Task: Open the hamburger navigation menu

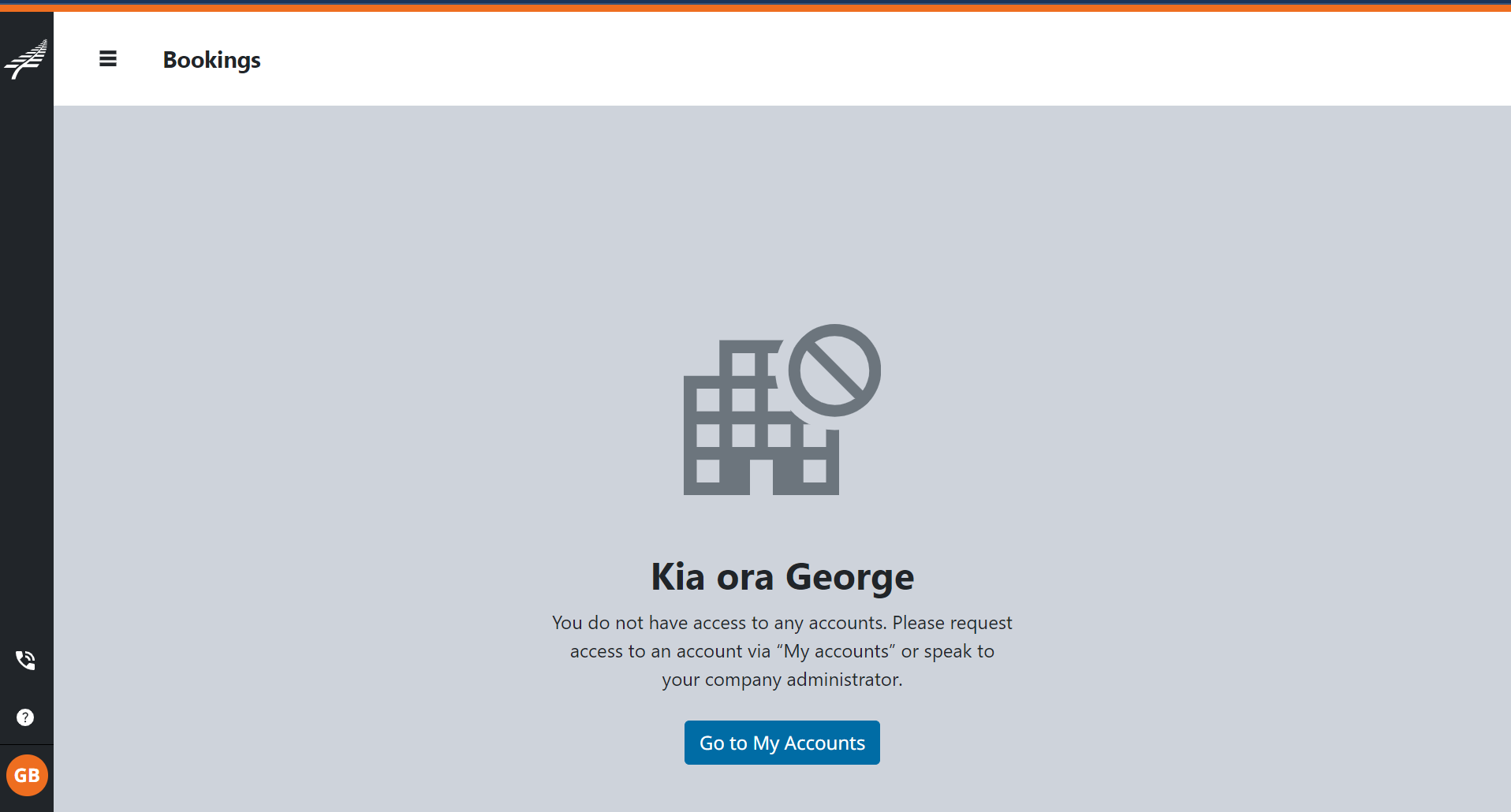Action: [108, 59]
